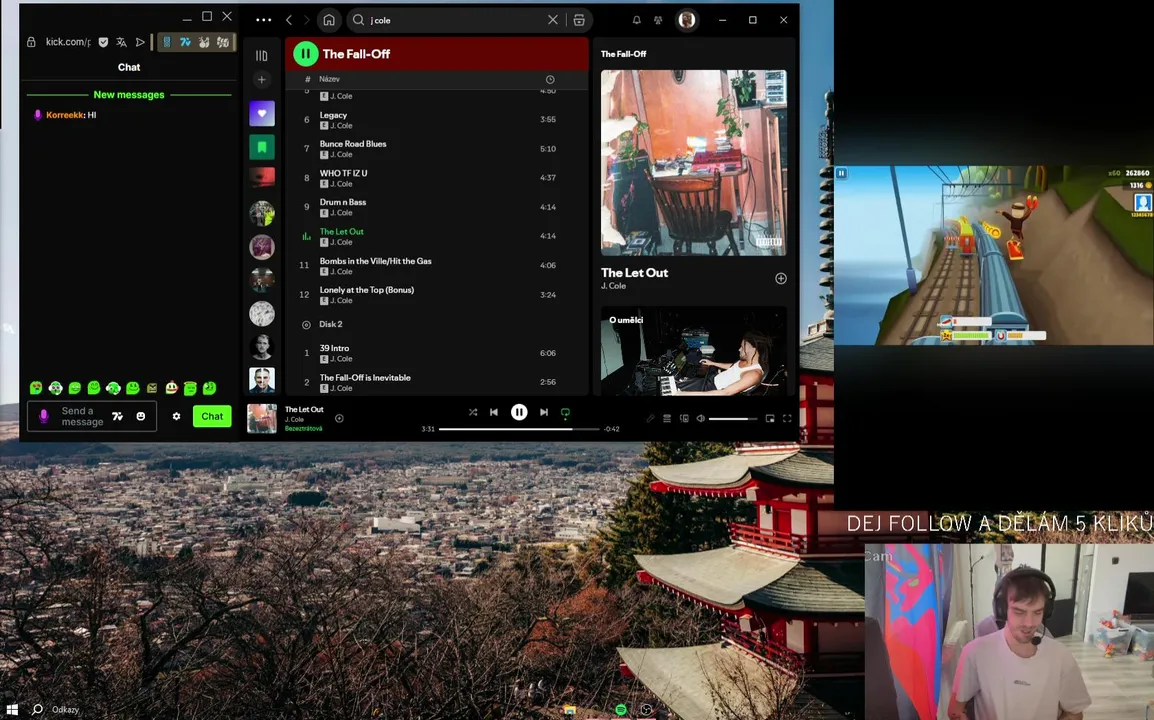1154x720 pixels.
Task: Open the Friend Activity icon
Action: [658, 20]
